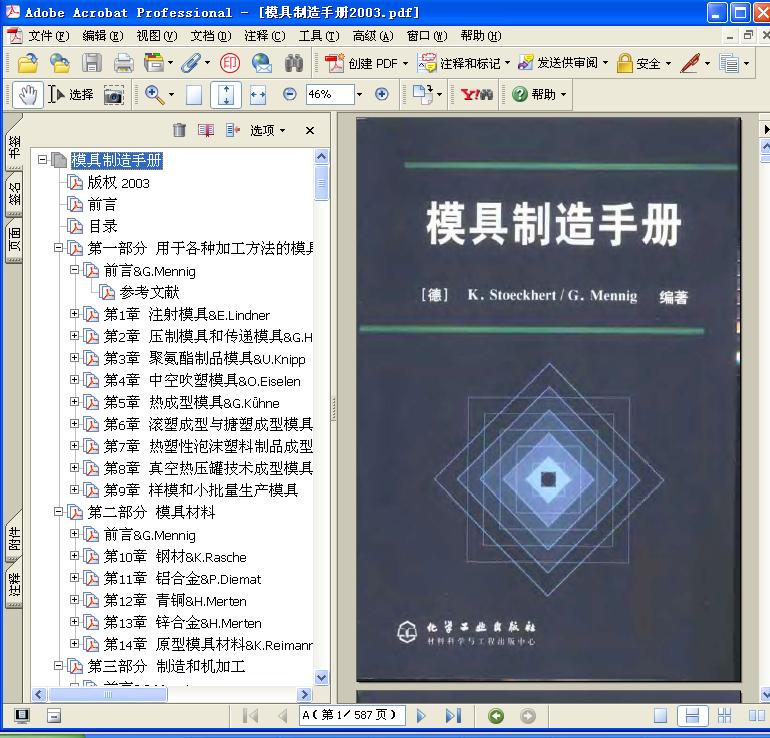The height and width of the screenshot is (738, 770).
Task: Click the zoom in plus button
Action: click(382, 94)
